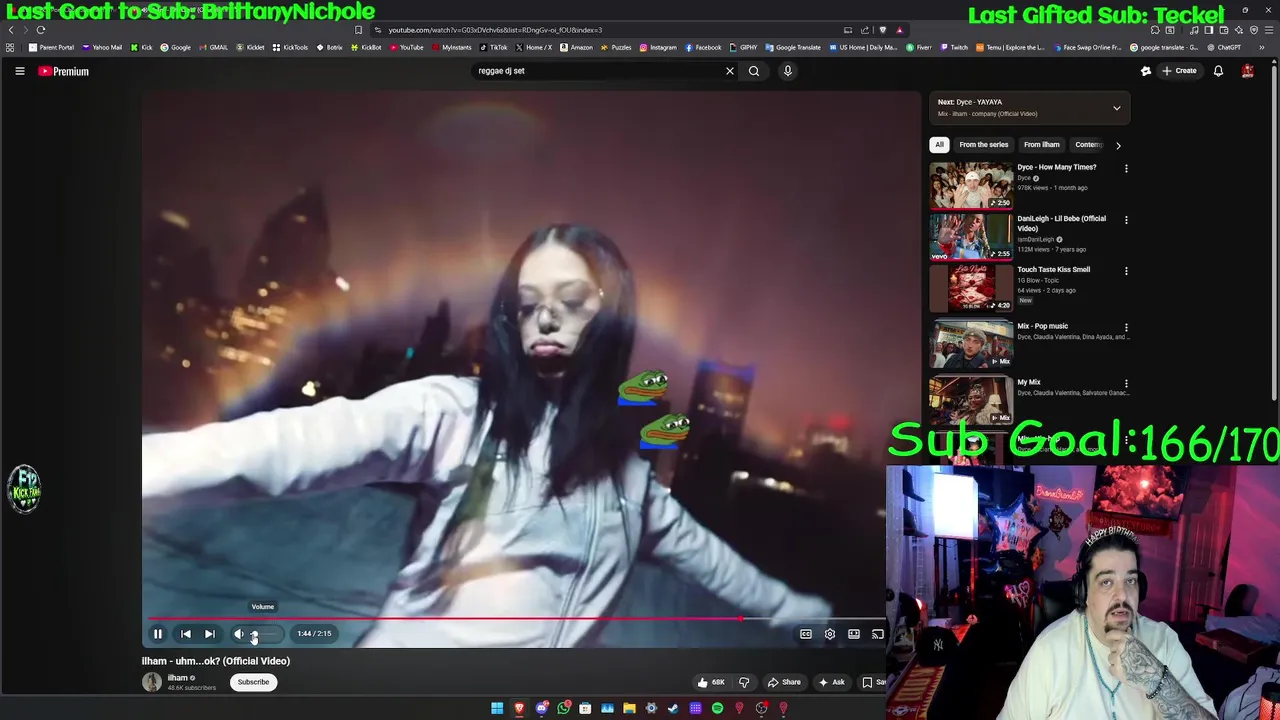Open WhatsApp from the taskbar
1280x720 pixels.
563,708
